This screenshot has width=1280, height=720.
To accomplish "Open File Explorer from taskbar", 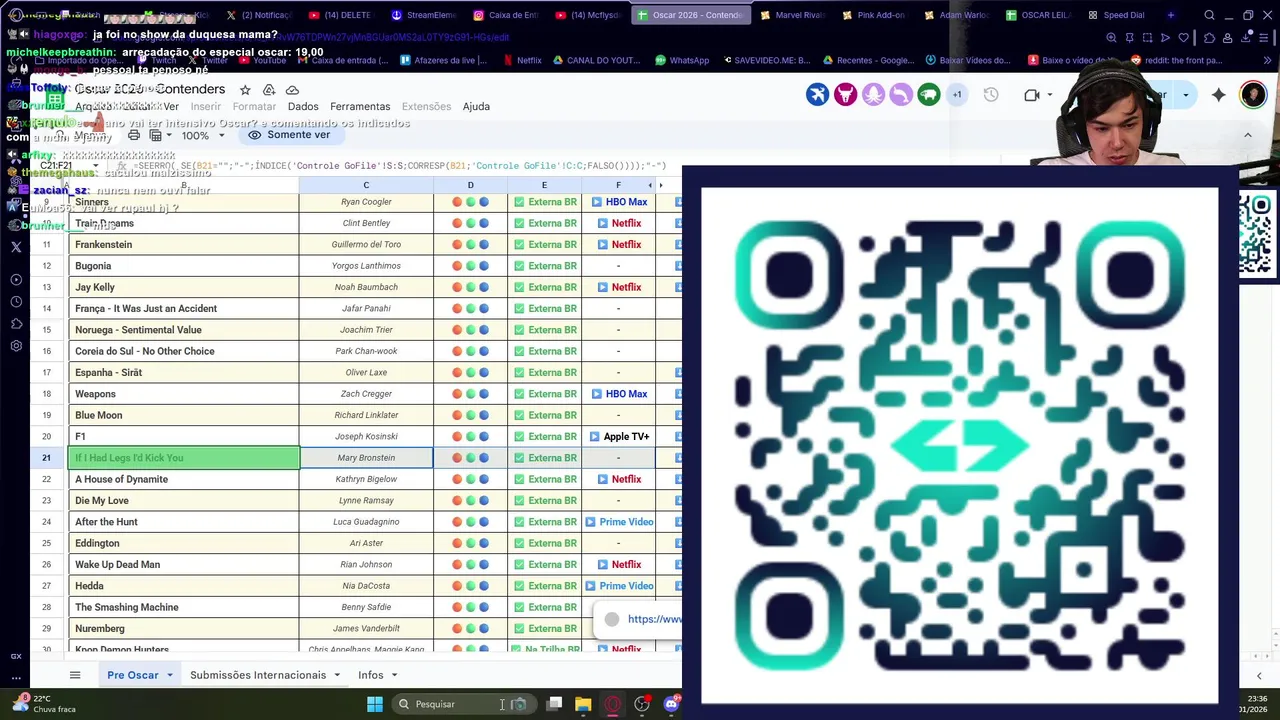I will (x=583, y=704).
